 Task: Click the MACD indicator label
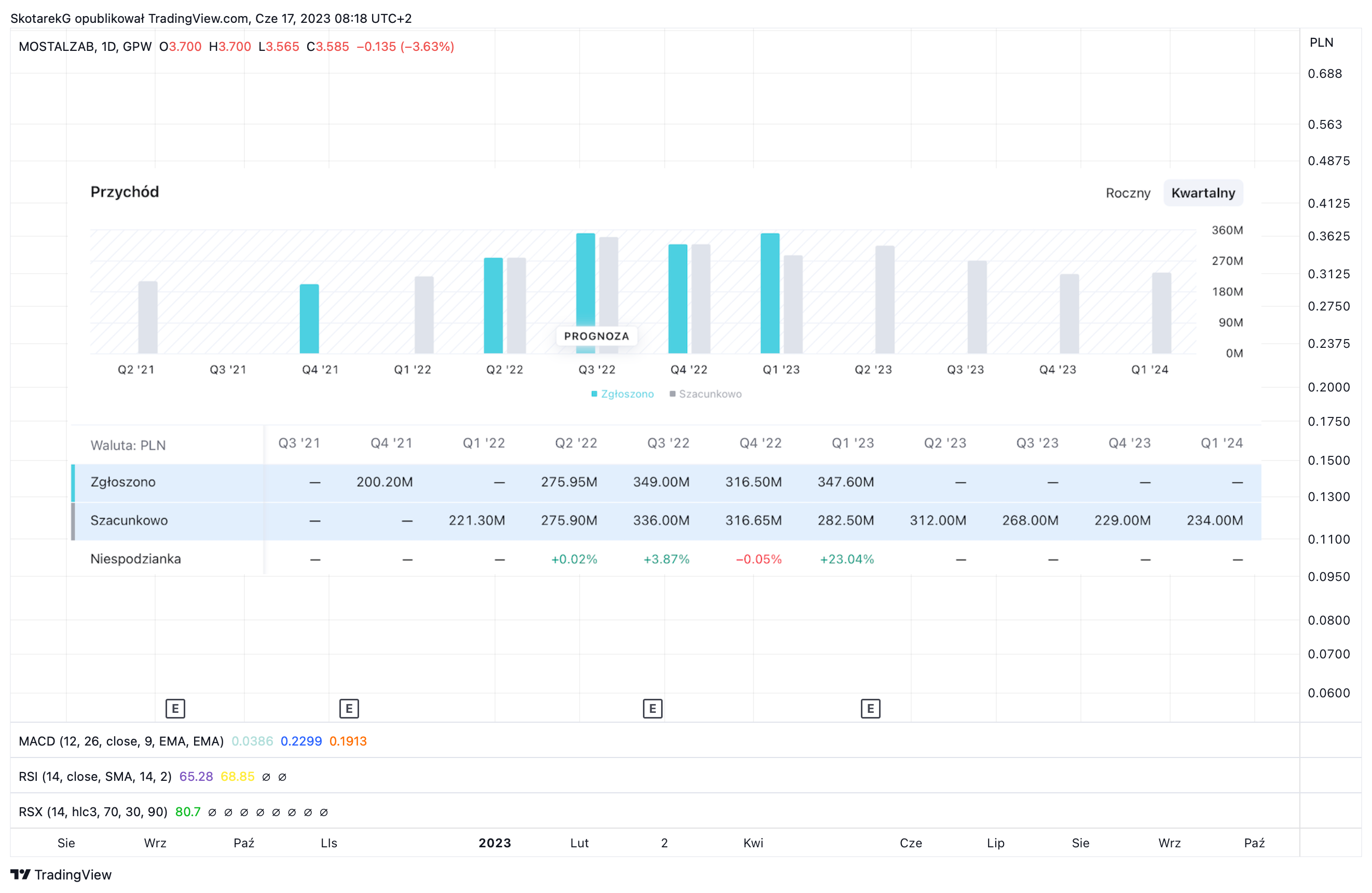(x=121, y=741)
